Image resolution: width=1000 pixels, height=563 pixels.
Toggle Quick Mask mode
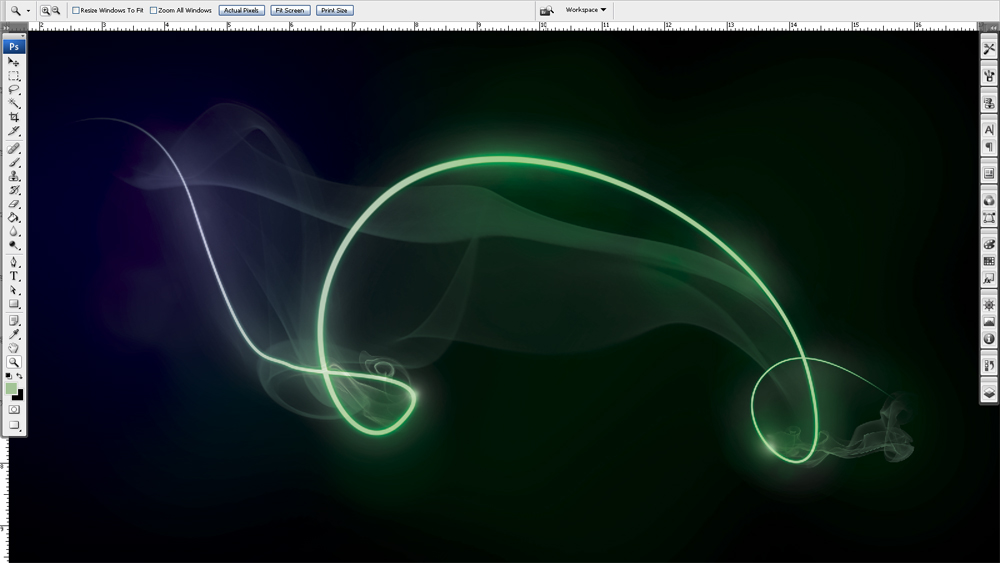13,409
